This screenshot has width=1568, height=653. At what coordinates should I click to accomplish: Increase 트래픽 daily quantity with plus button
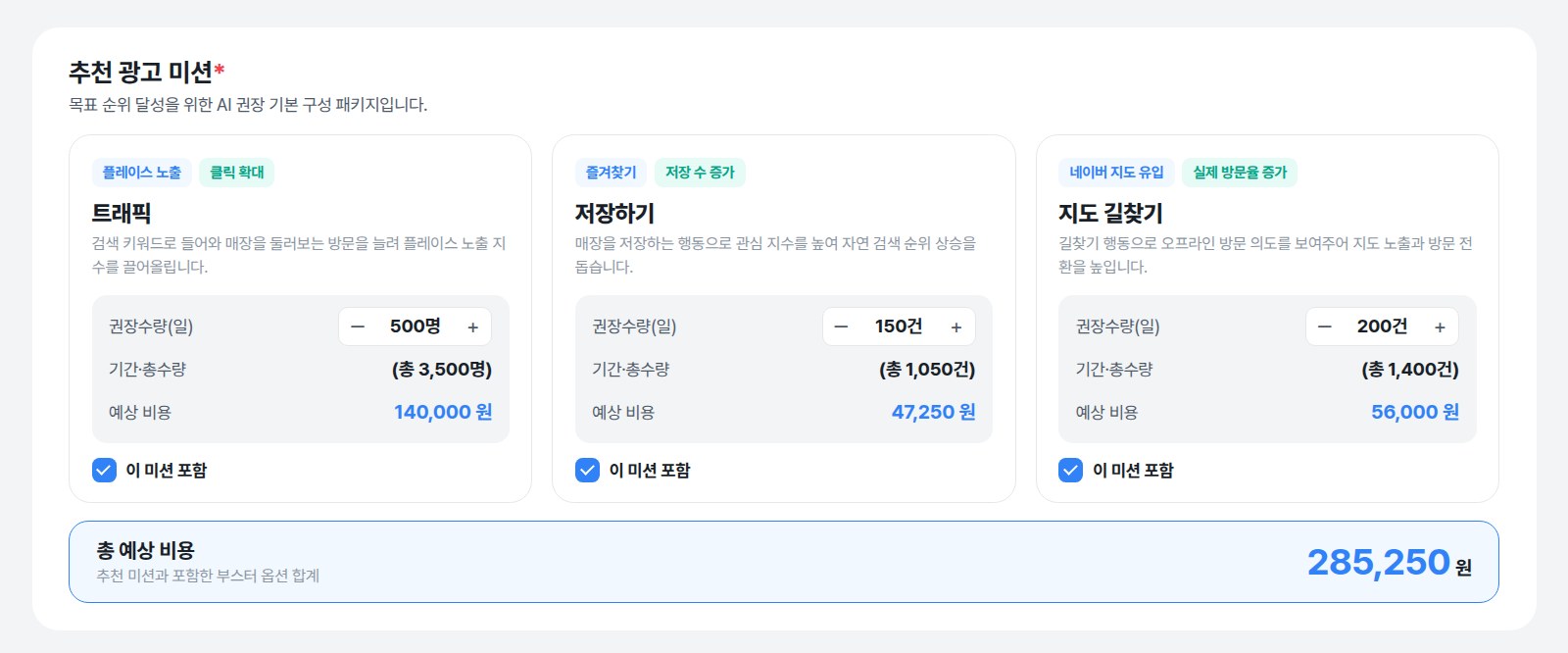point(472,327)
